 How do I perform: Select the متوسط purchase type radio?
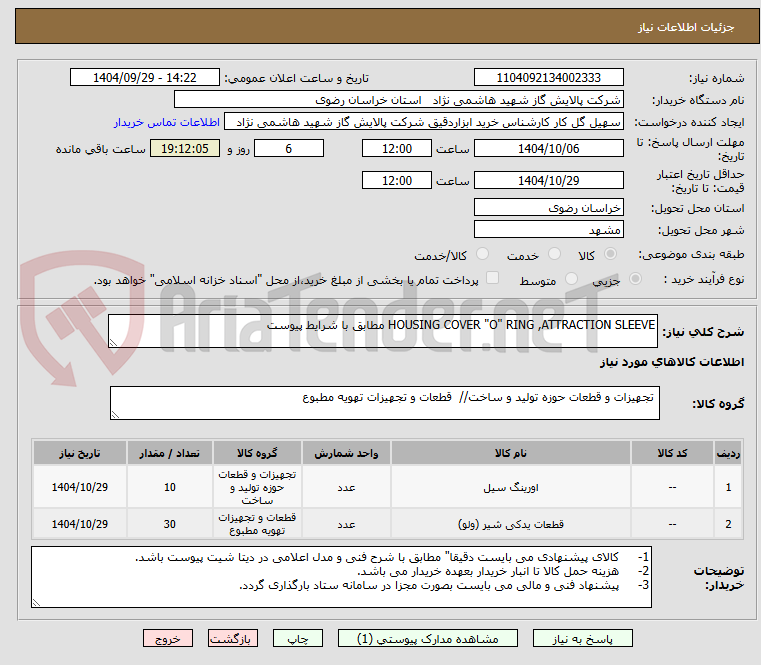[571, 279]
